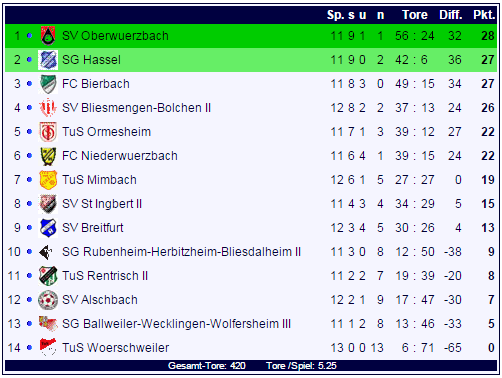Click the SV Alschbach round football crest
The height and width of the screenshot is (378, 502).
point(48,300)
